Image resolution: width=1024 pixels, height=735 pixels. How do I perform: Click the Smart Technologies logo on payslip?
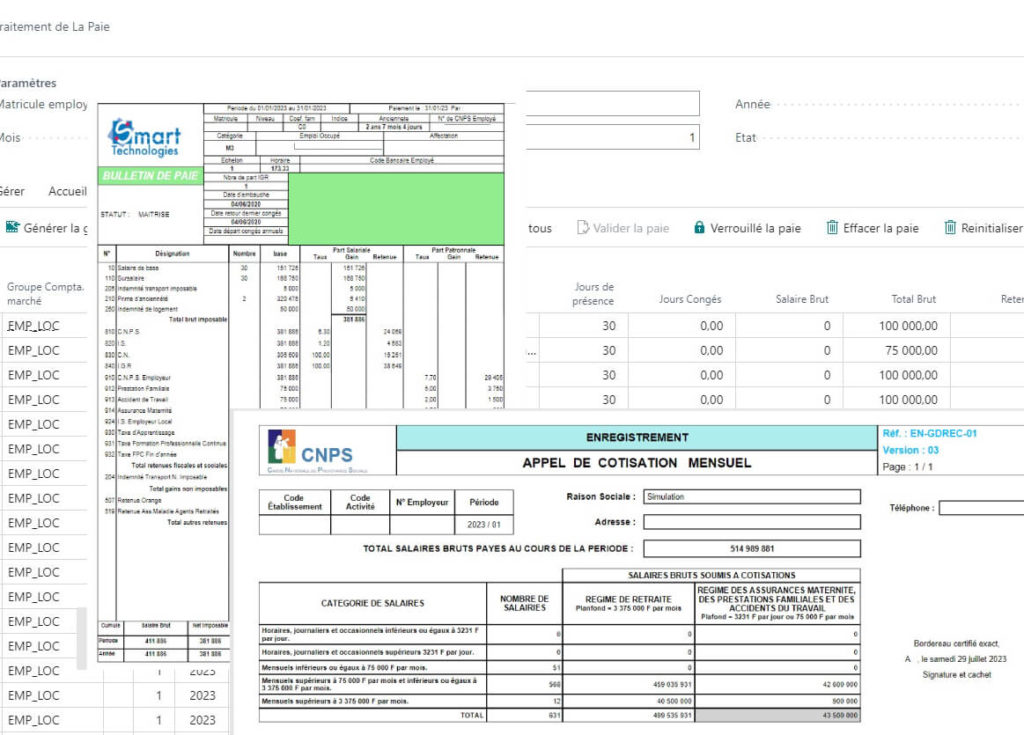click(144, 137)
